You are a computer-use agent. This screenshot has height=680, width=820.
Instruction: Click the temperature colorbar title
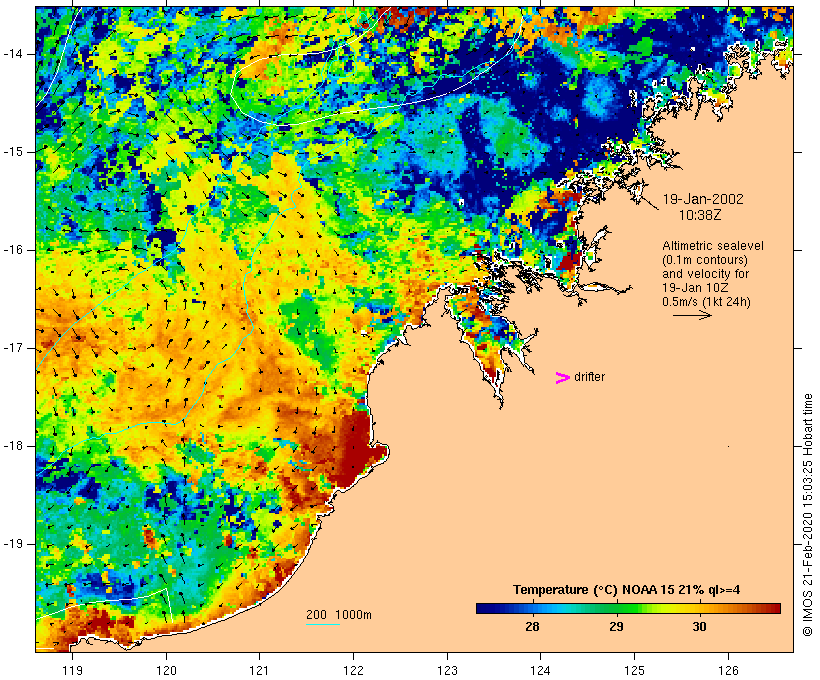click(627, 590)
